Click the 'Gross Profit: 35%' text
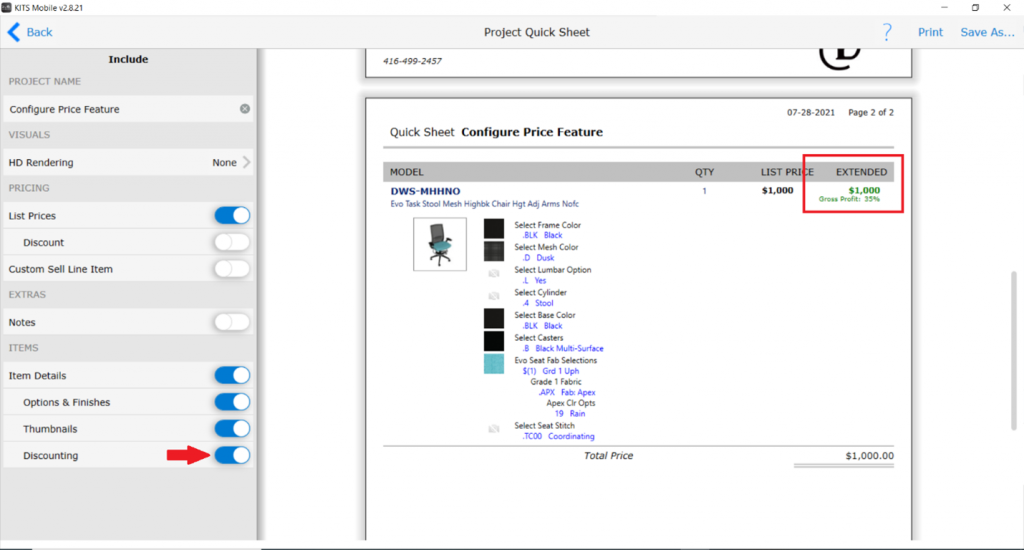1024x550 pixels. [849, 199]
